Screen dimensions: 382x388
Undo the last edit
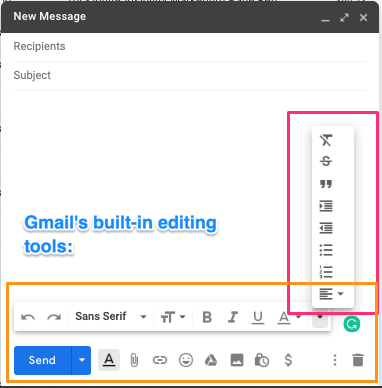(x=28, y=317)
